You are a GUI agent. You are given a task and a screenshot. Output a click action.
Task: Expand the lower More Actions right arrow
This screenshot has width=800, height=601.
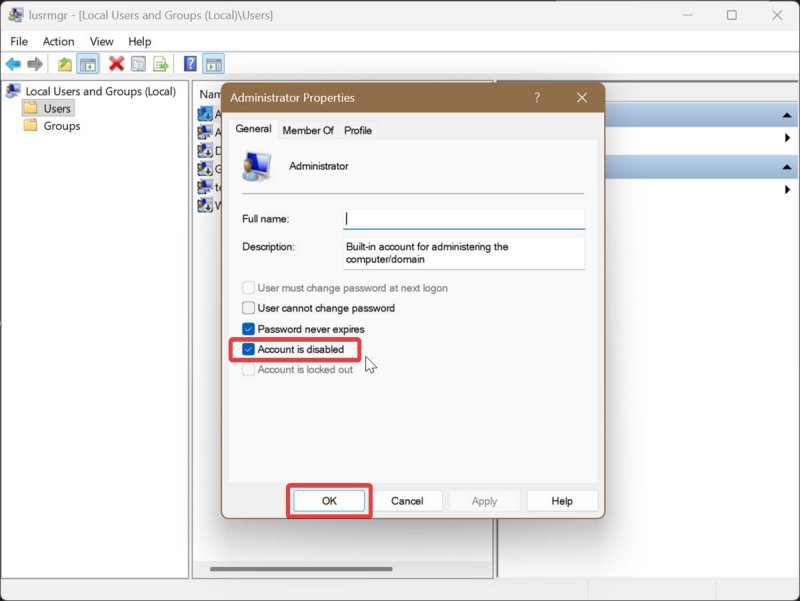point(787,190)
